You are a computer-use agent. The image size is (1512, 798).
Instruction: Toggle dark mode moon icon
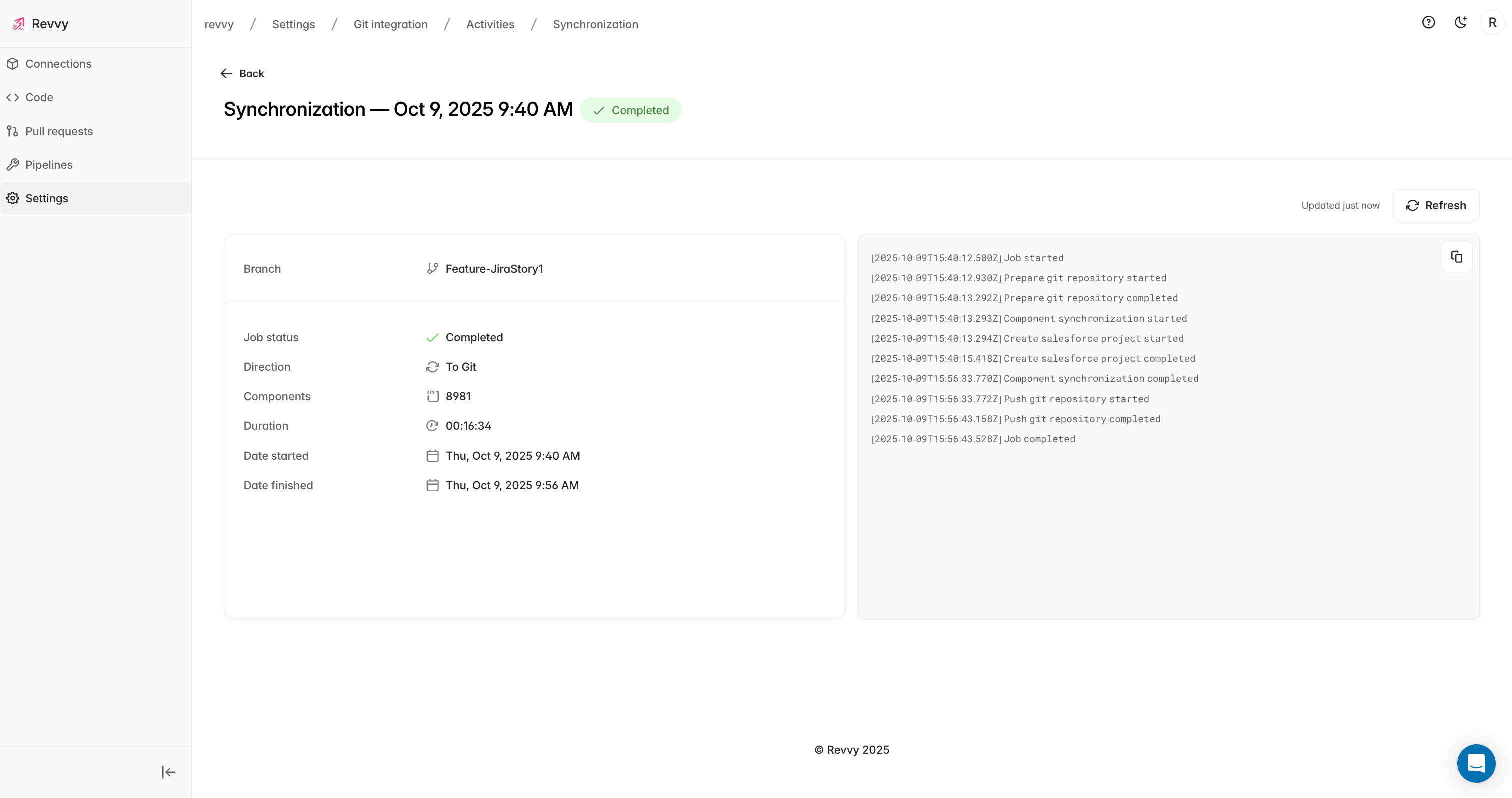1461,23
